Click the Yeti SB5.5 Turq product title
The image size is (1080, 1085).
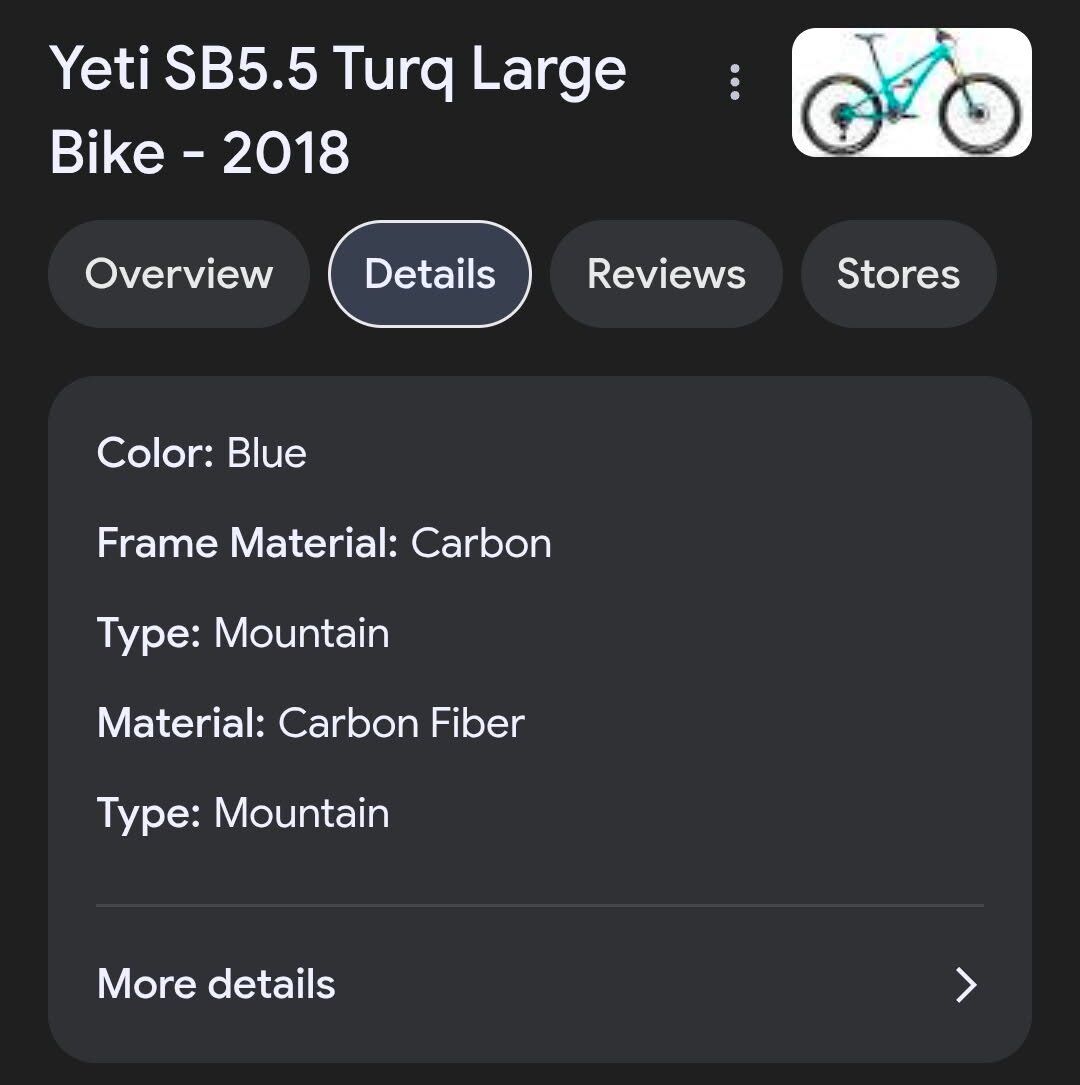pos(338,70)
